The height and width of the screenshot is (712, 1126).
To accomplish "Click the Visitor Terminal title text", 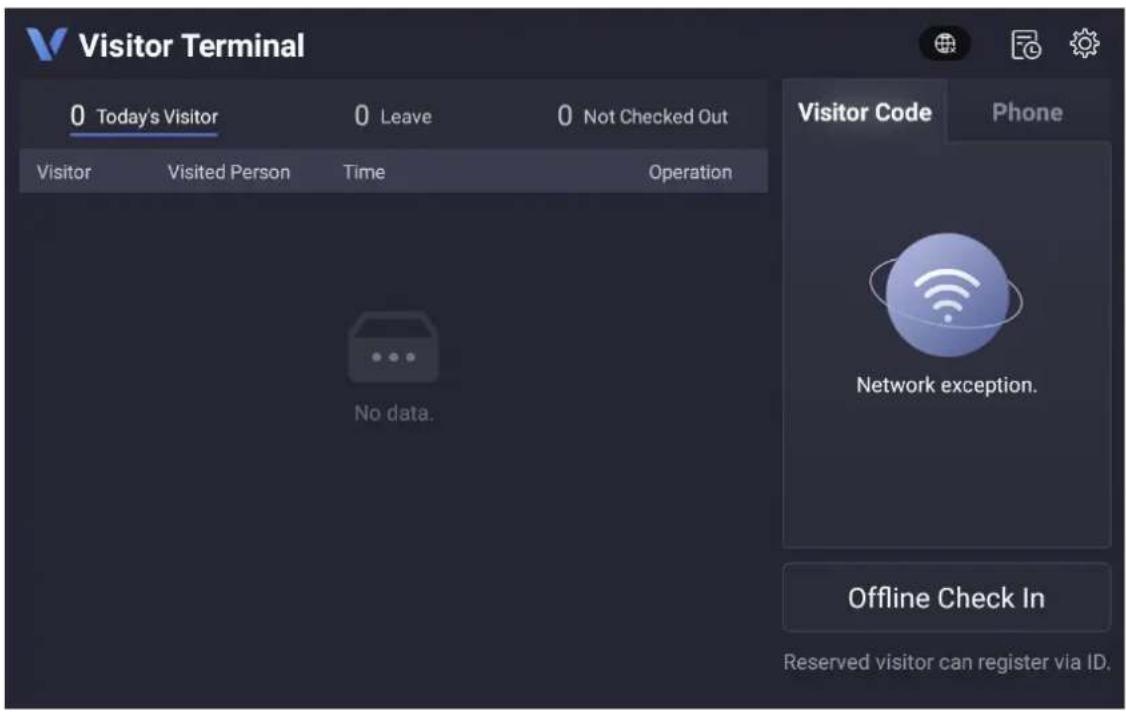I will [192, 45].
